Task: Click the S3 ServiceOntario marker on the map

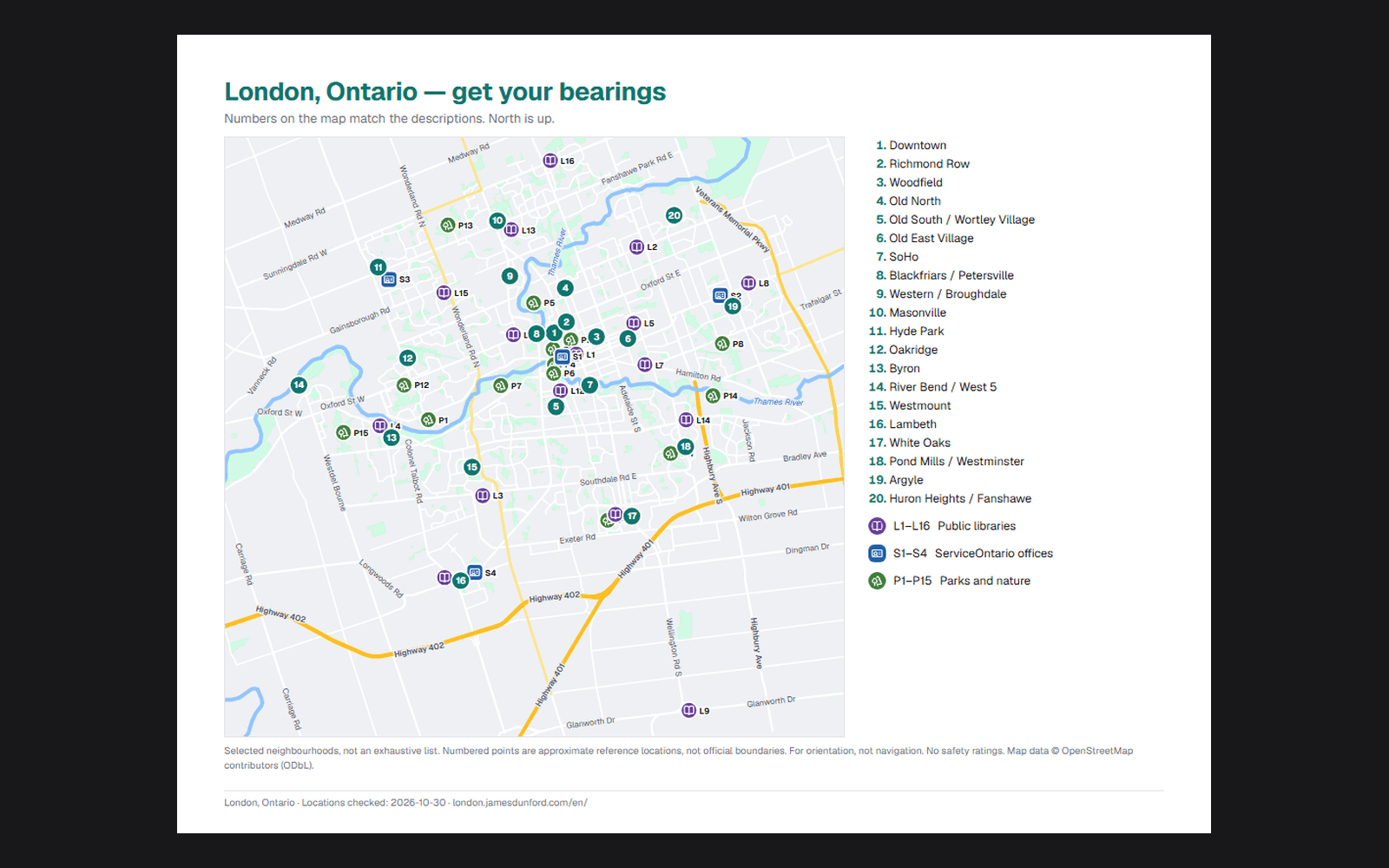Action: coord(389,279)
